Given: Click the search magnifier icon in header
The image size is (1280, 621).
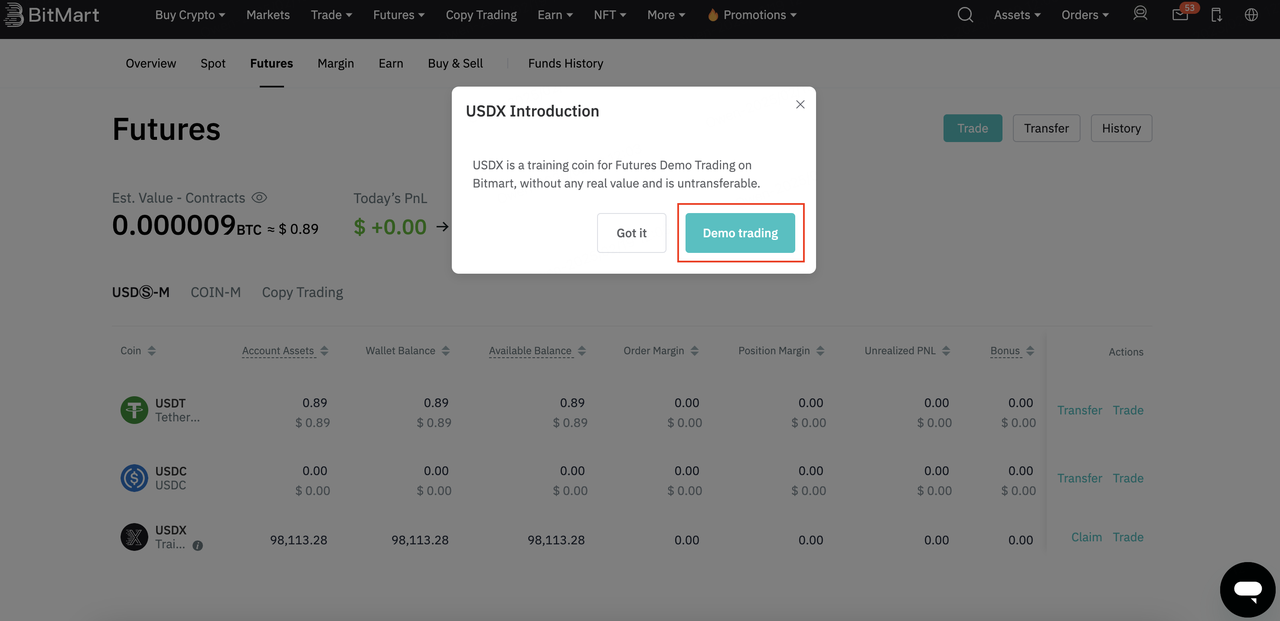Looking at the screenshot, I should coord(965,15).
